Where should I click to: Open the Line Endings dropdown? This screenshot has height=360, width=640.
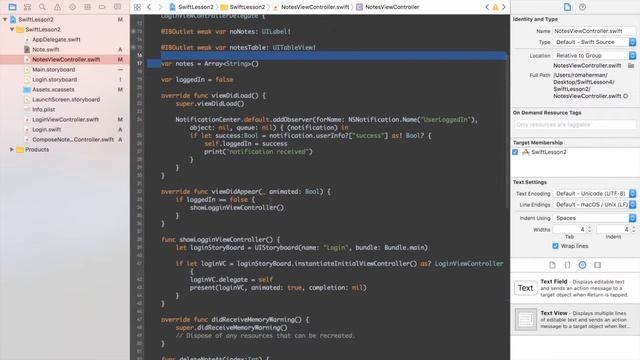(594, 204)
